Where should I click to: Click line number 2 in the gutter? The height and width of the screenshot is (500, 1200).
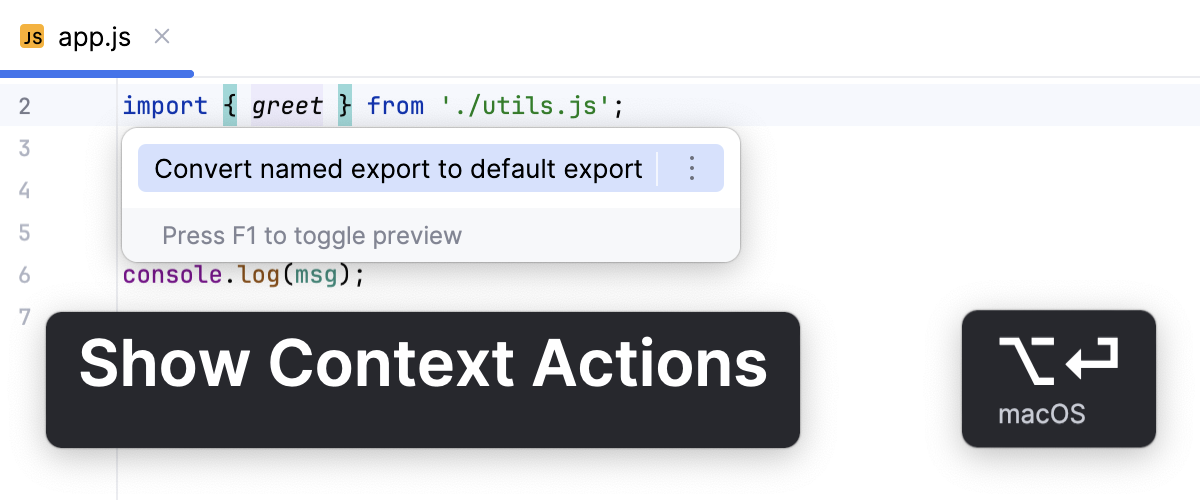click(25, 106)
